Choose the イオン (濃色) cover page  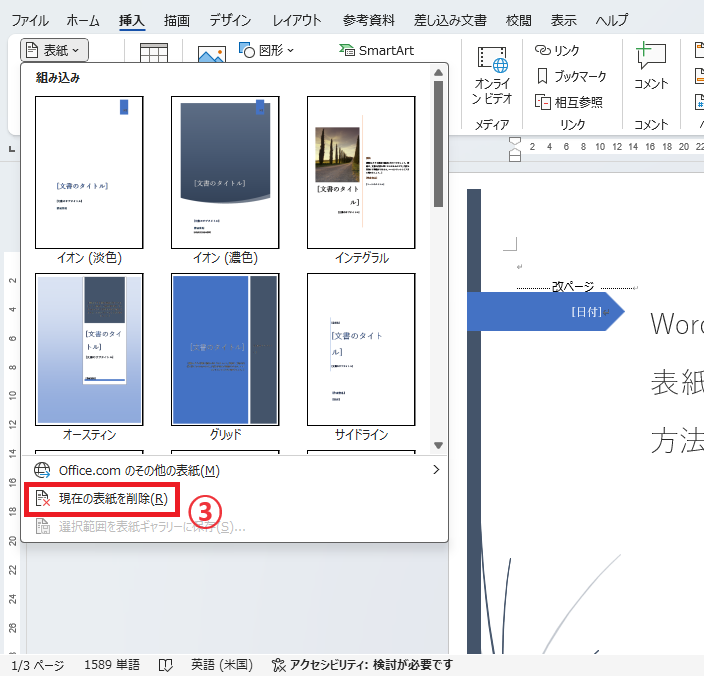(225, 180)
